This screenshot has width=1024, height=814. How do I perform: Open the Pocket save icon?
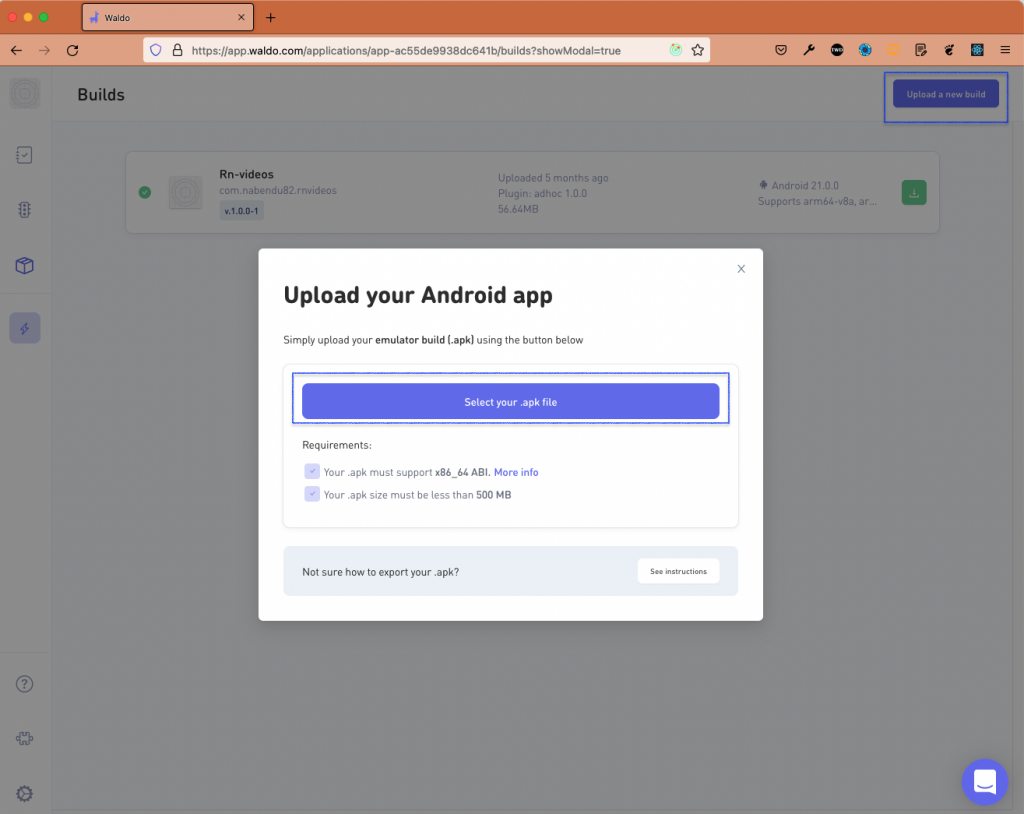click(780, 50)
